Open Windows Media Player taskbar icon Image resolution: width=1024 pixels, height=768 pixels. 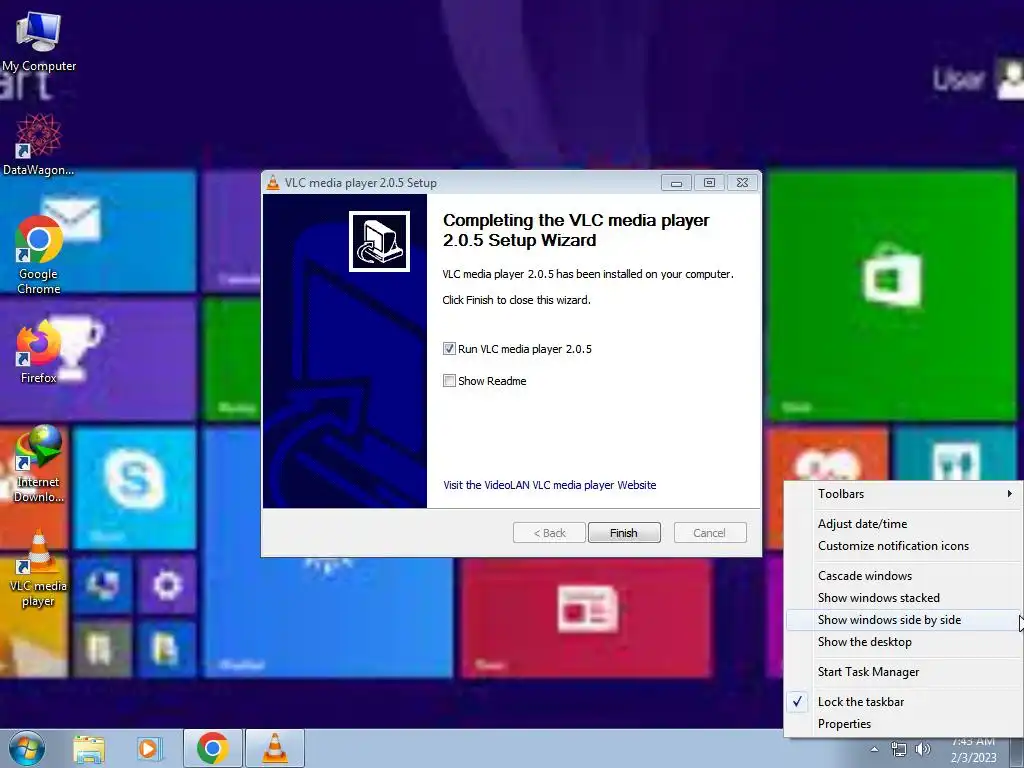148,748
